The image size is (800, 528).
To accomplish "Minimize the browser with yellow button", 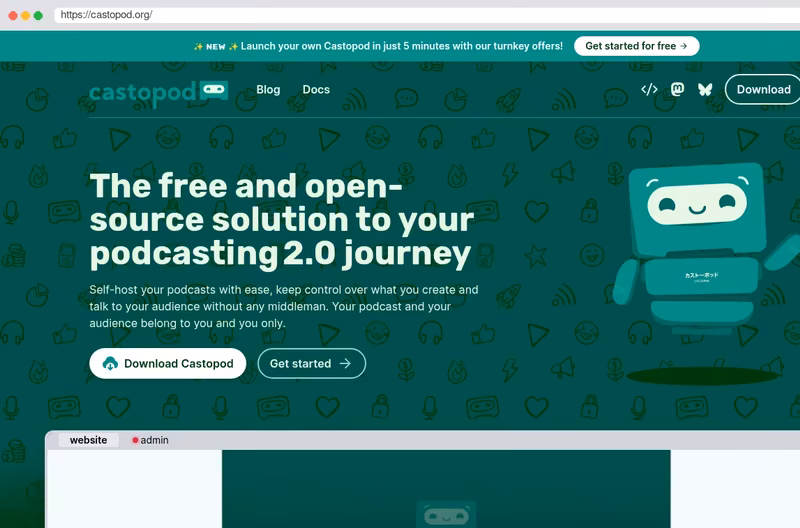I will (x=26, y=15).
